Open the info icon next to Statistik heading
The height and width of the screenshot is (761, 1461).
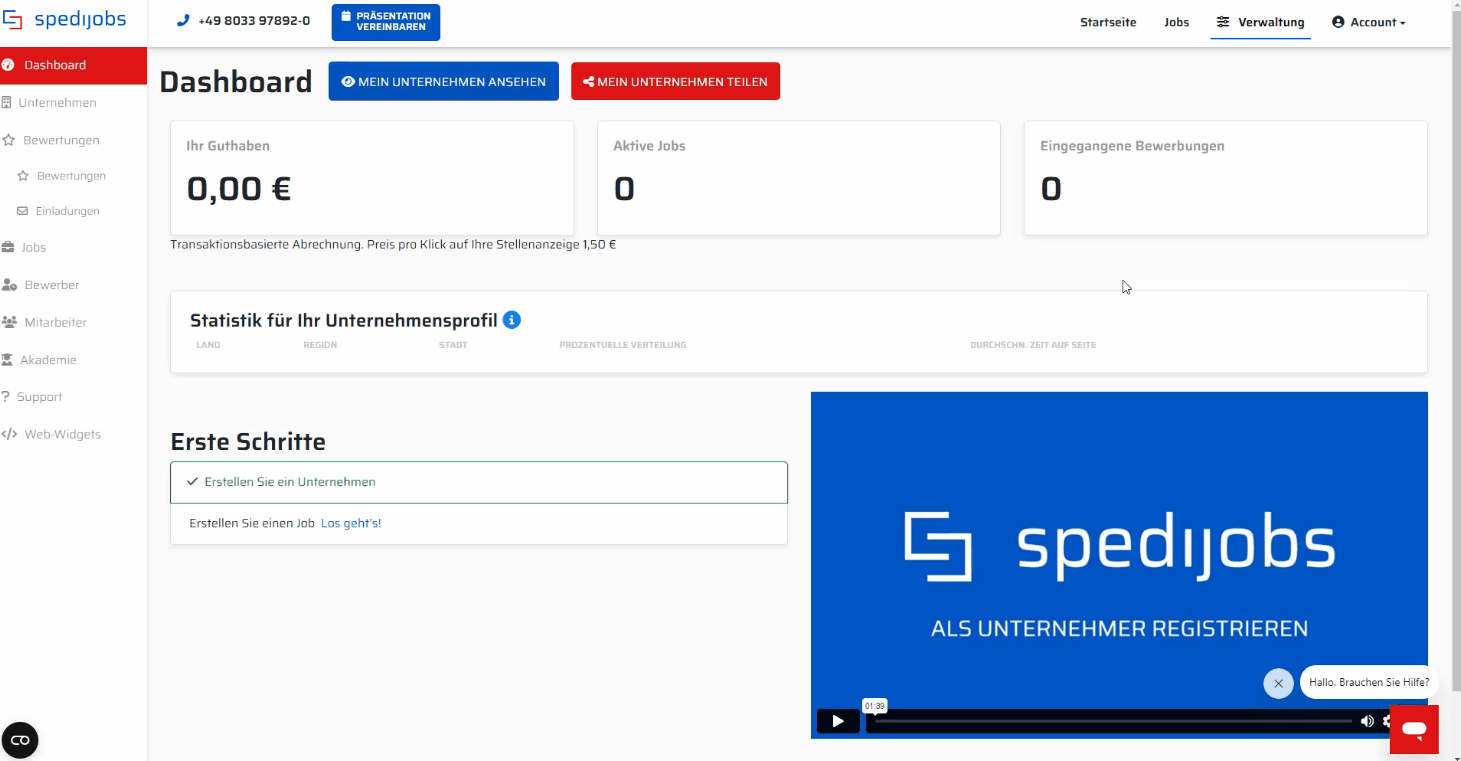point(512,320)
